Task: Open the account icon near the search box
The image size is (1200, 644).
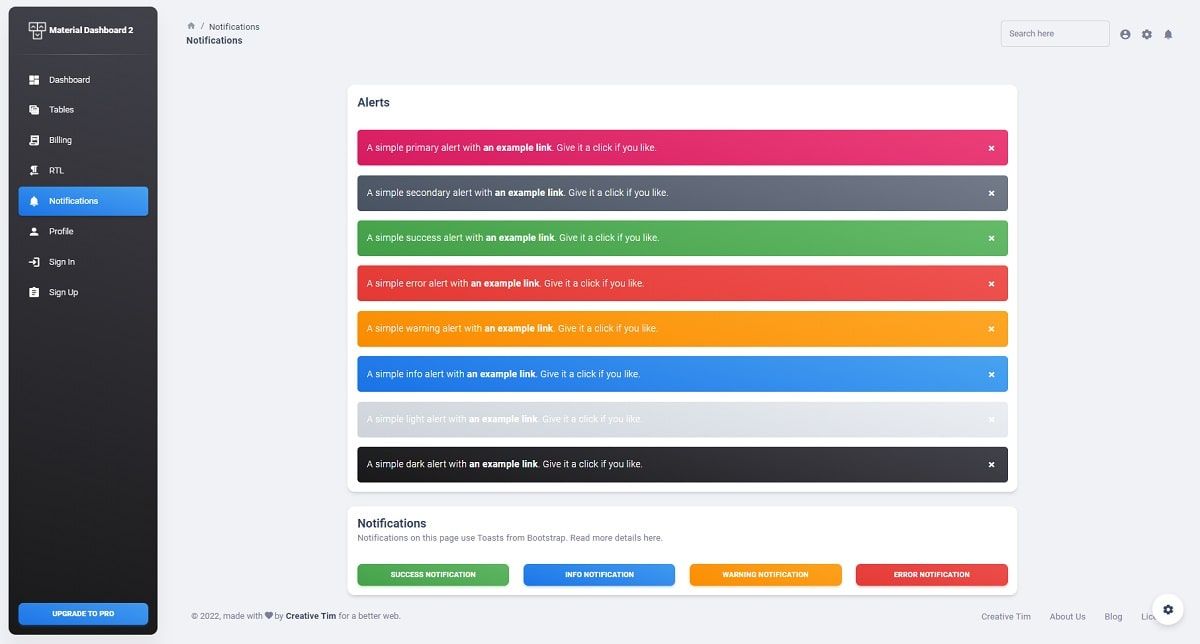Action: [x=1124, y=33]
